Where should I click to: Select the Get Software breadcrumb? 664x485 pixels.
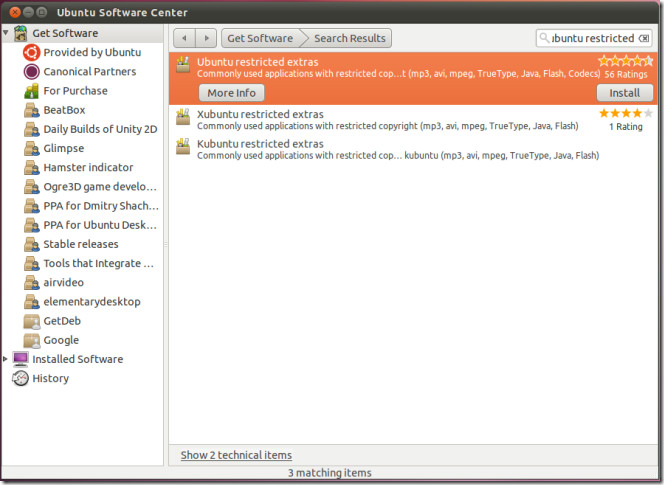(x=260, y=38)
